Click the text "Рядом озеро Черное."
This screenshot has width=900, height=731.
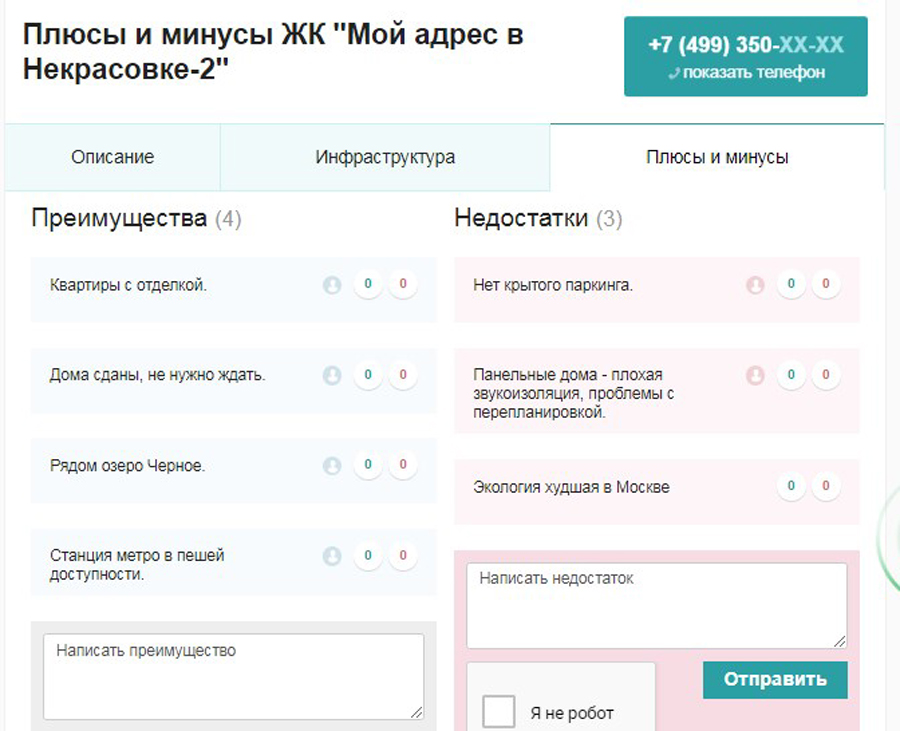(x=127, y=465)
